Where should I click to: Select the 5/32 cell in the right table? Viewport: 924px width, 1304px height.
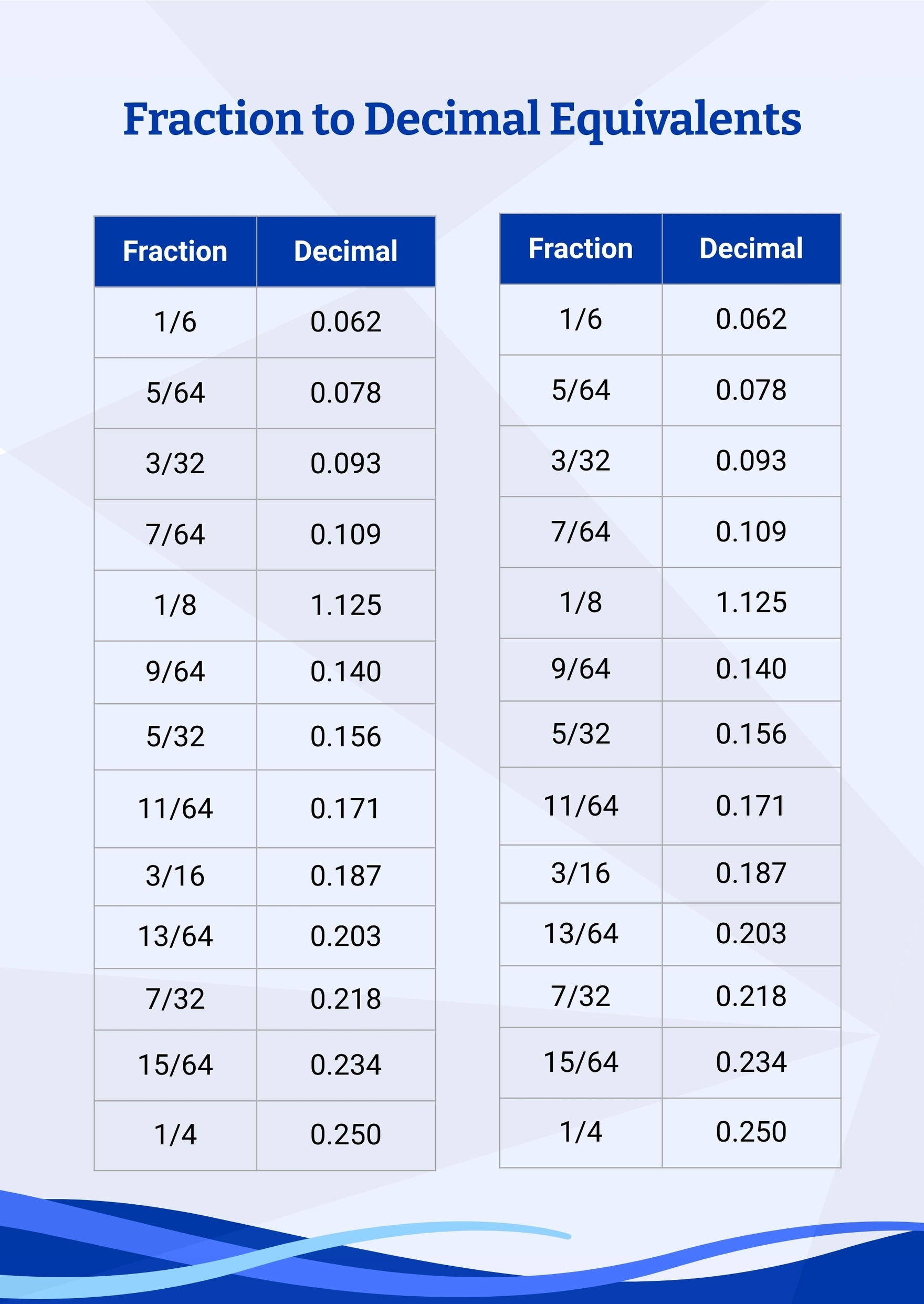[x=580, y=734]
